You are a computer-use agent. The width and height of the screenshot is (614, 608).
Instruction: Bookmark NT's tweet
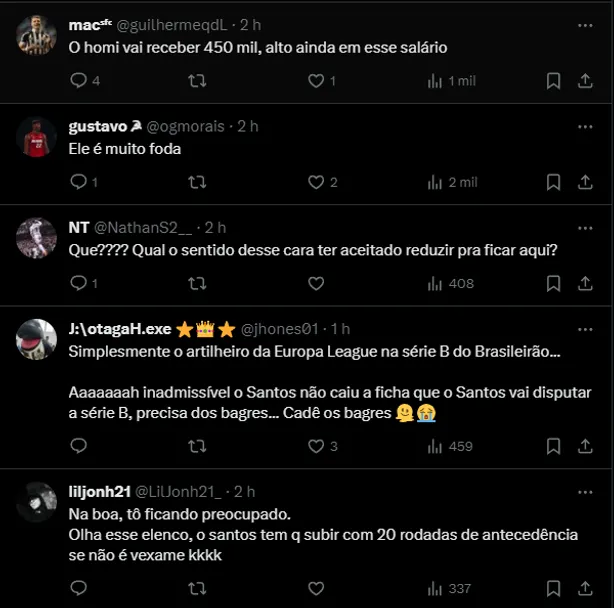[553, 284]
